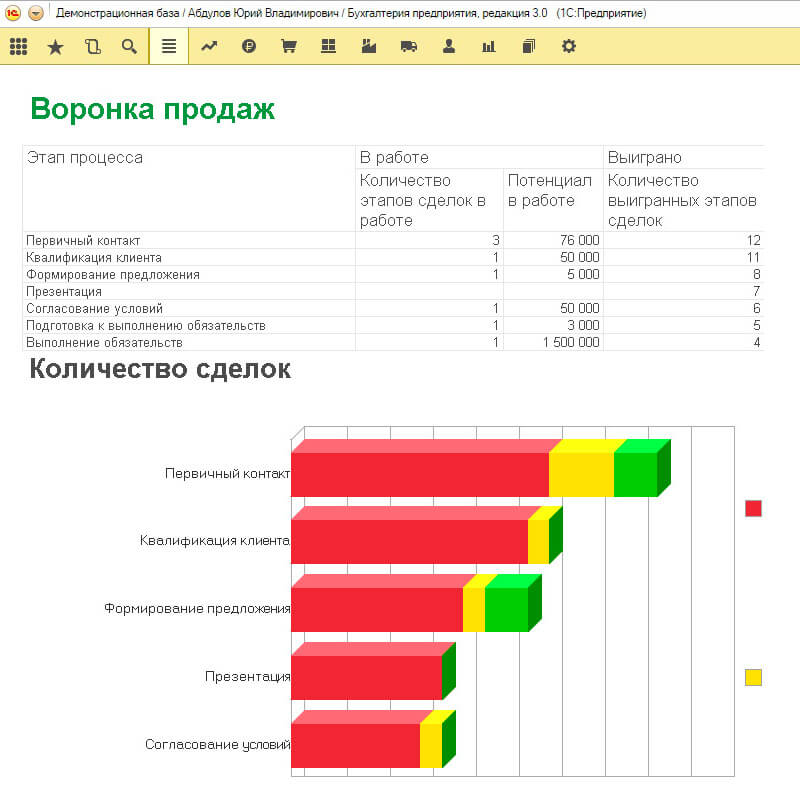Open Favorites star icon
The height and width of the screenshot is (800, 800).
[55, 47]
